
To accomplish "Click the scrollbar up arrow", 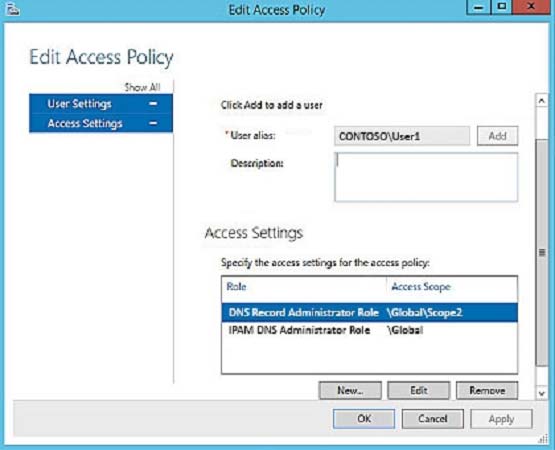I will point(542,101).
